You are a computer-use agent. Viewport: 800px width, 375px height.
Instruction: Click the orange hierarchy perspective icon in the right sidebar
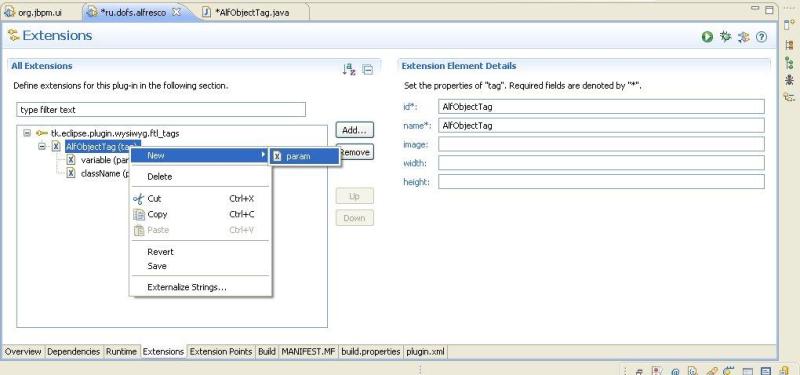pyautogui.click(x=789, y=45)
